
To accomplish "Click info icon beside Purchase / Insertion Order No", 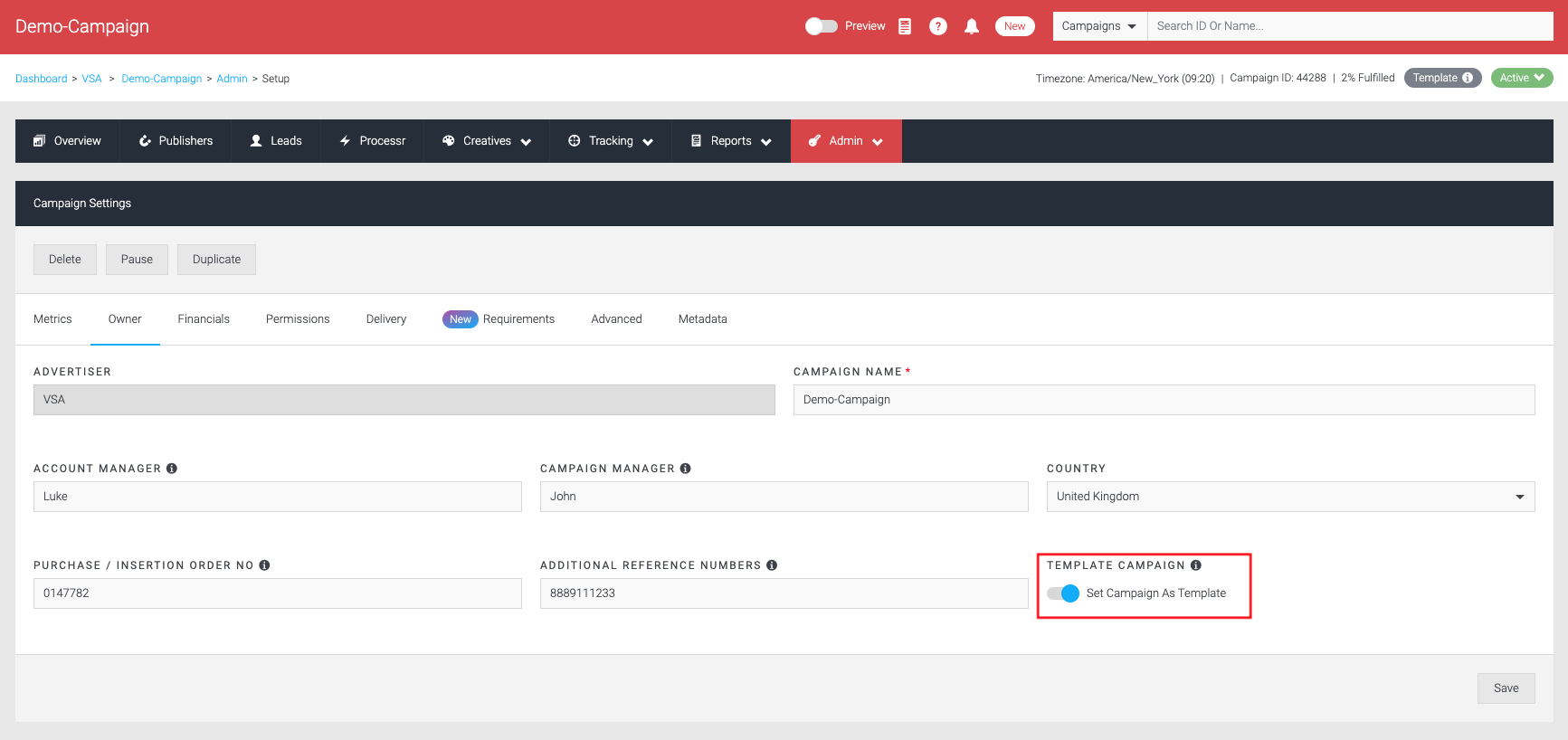I will [265, 565].
